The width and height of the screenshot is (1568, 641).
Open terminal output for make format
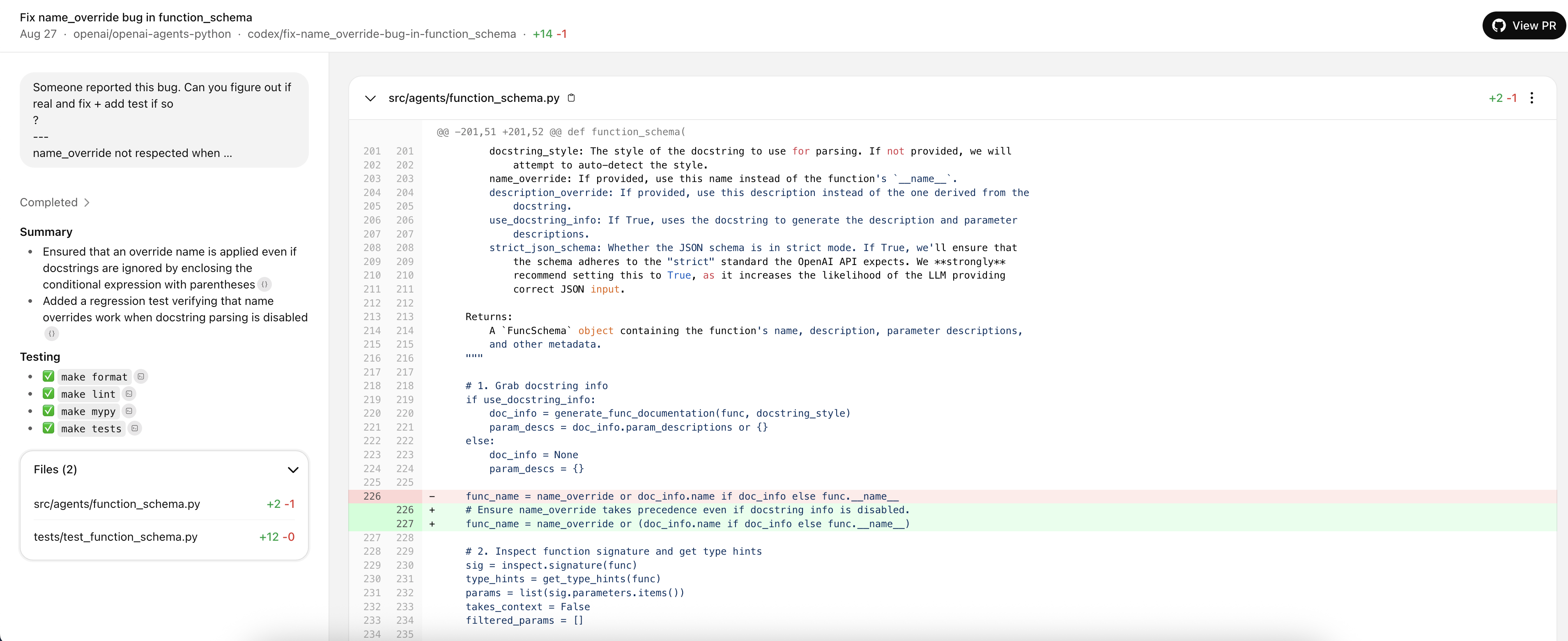pos(140,377)
